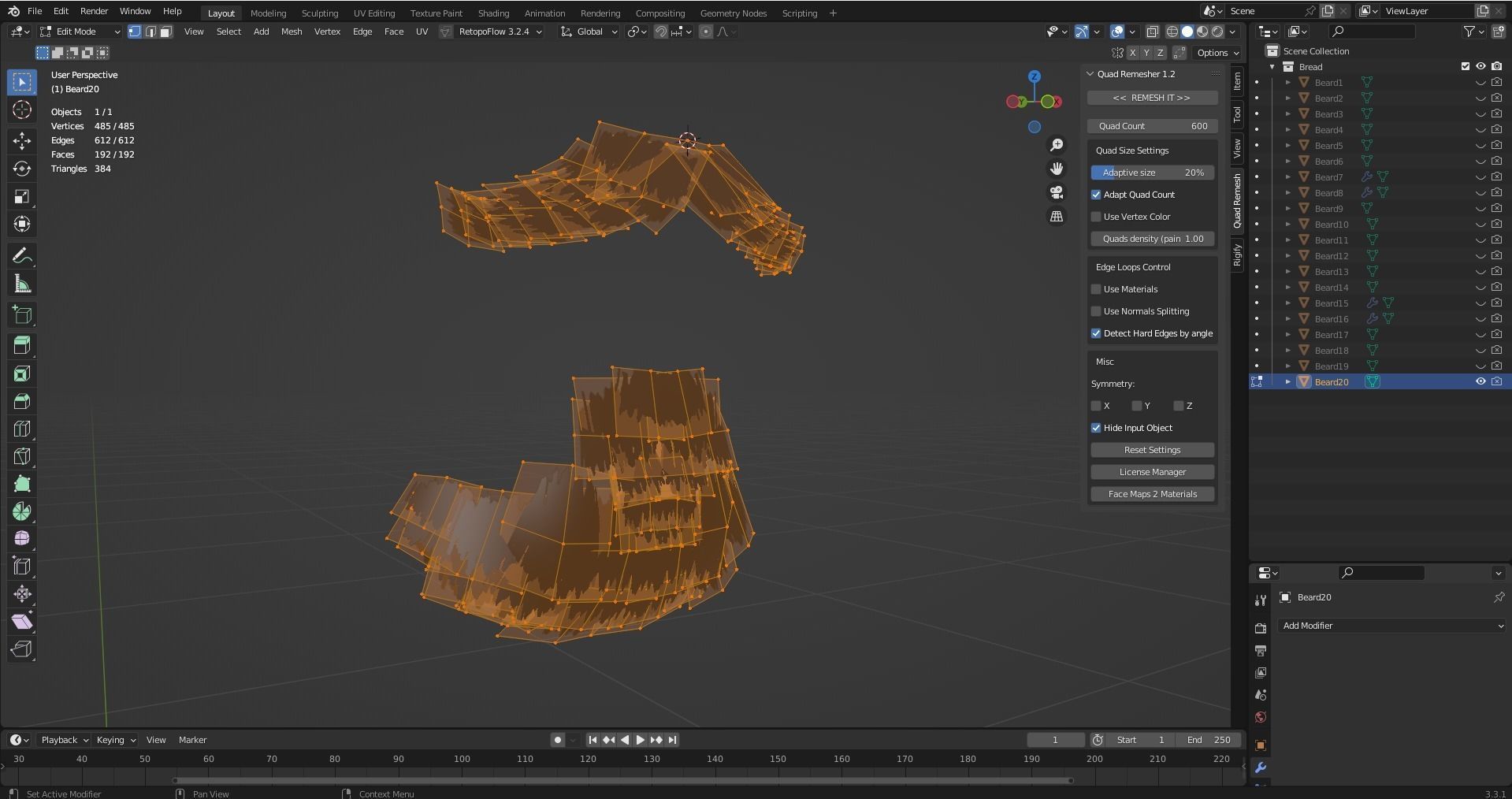Select the Move tool
Screen dimensions: 1512x799
pyautogui.click(x=22, y=141)
